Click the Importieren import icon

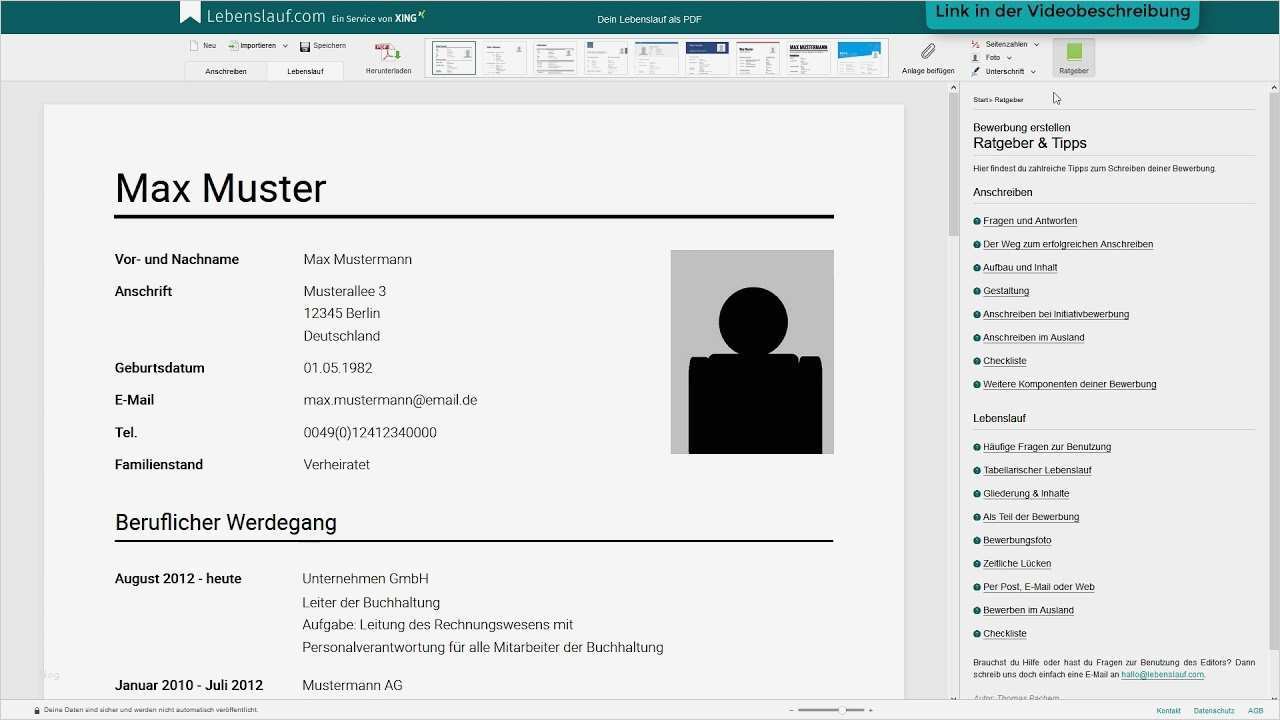(233, 46)
